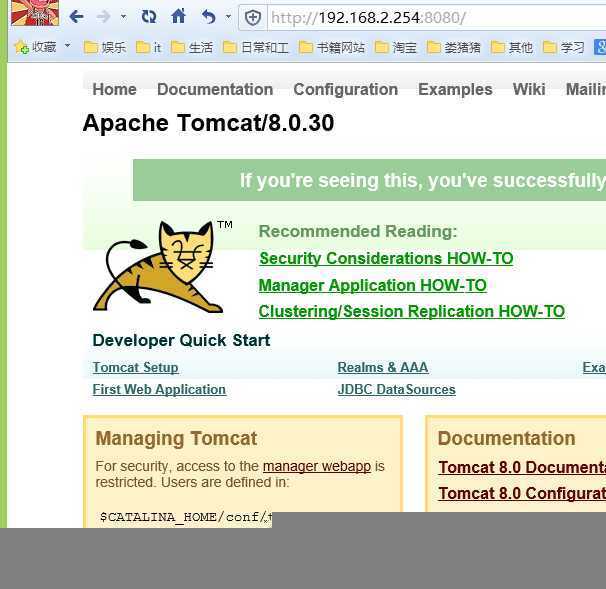Click the Managing Tomcat heading

pyautogui.click(x=176, y=438)
